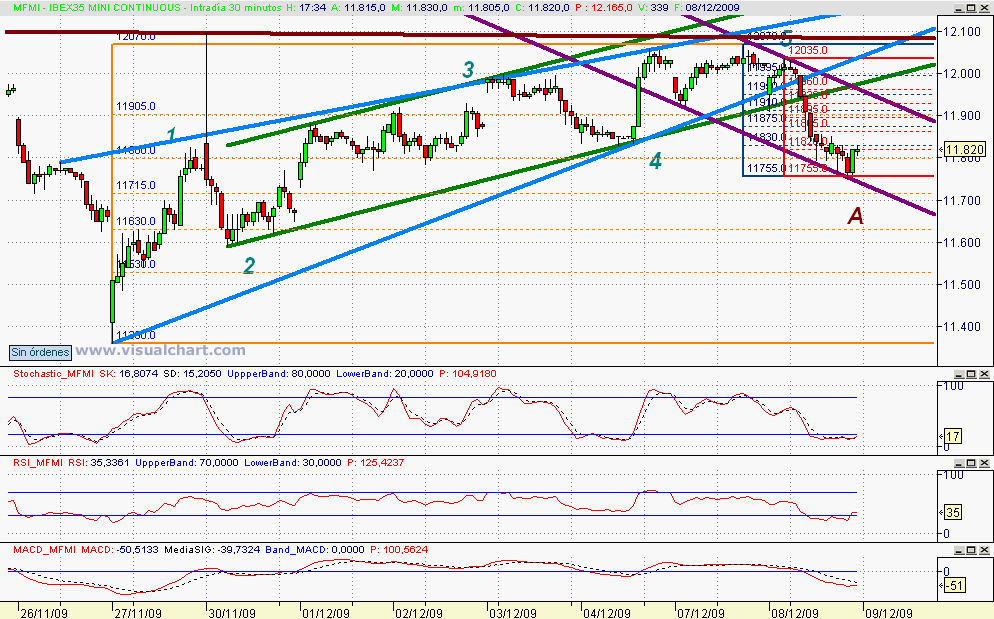Click the 11.700 price axis label
The height and width of the screenshot is (619, 994).
[x=962, y=200]
